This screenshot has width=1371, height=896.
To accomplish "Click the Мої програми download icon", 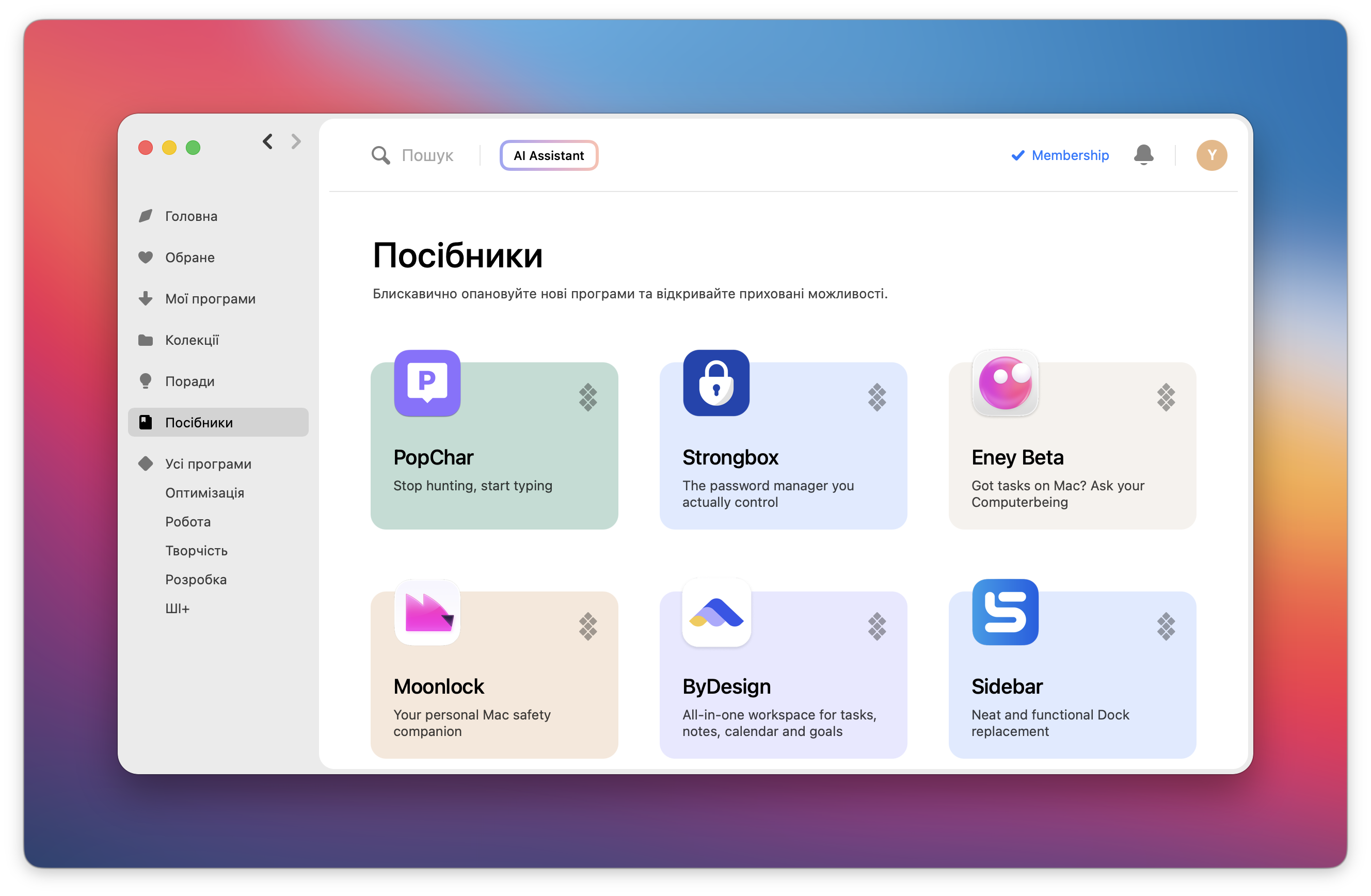I will click(146, 298).
